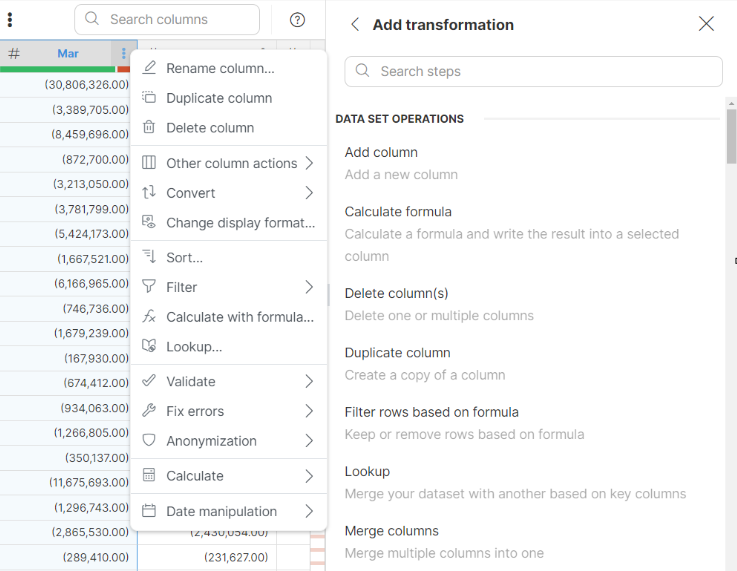Open the three-dot menu beside Search columns
This screenshot has height=571, width=737.
10,19
